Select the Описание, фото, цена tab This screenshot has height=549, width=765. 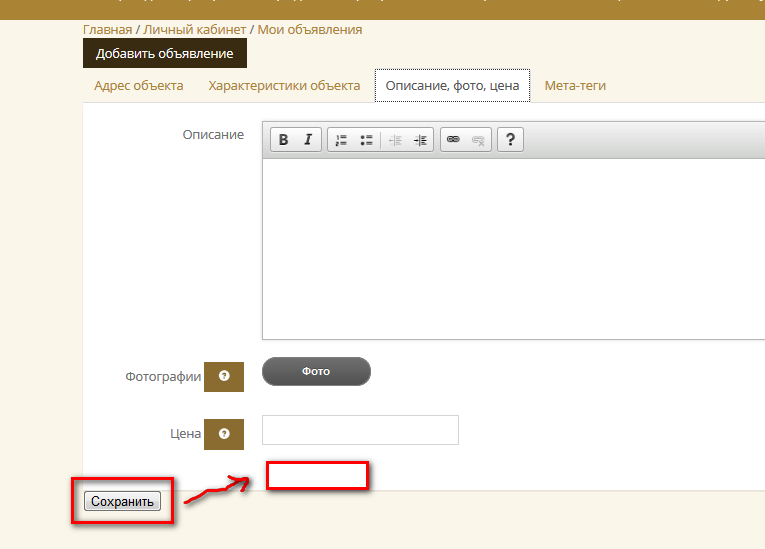pyautogui.click(x=452, y=85)
